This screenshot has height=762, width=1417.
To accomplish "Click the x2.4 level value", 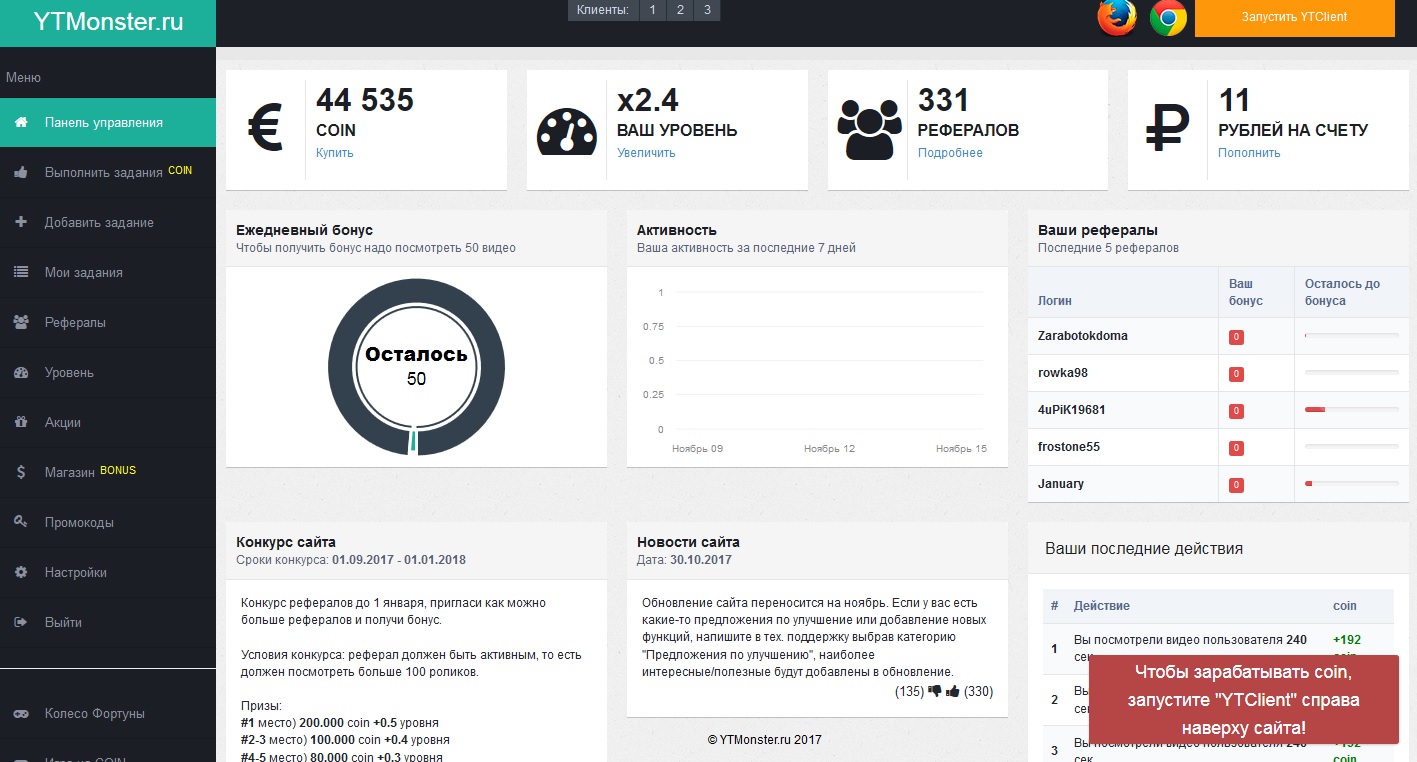I will [x=648, y=100].
